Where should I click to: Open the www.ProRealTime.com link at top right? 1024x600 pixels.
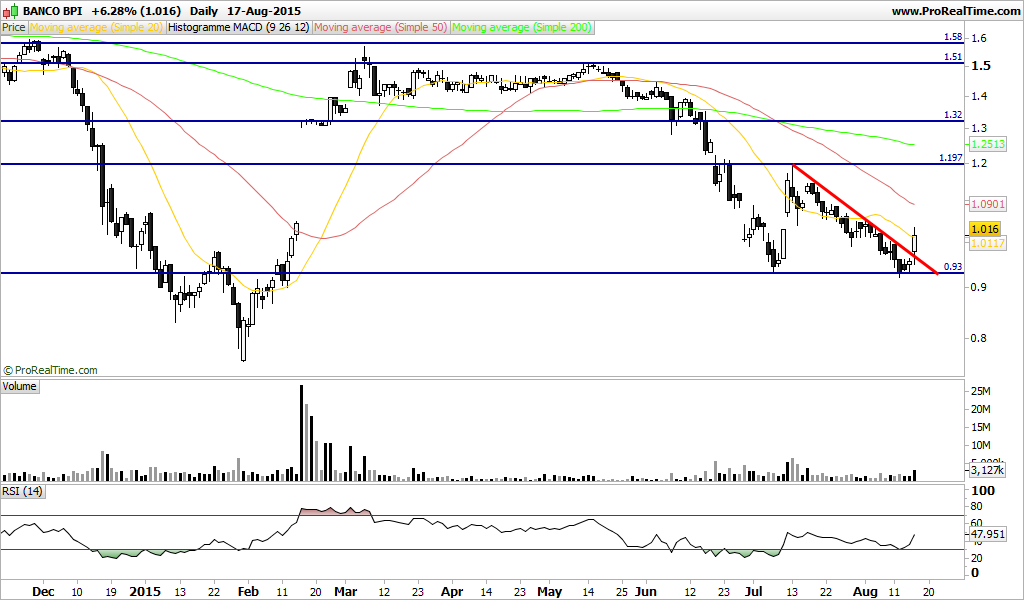click(955, 11)
